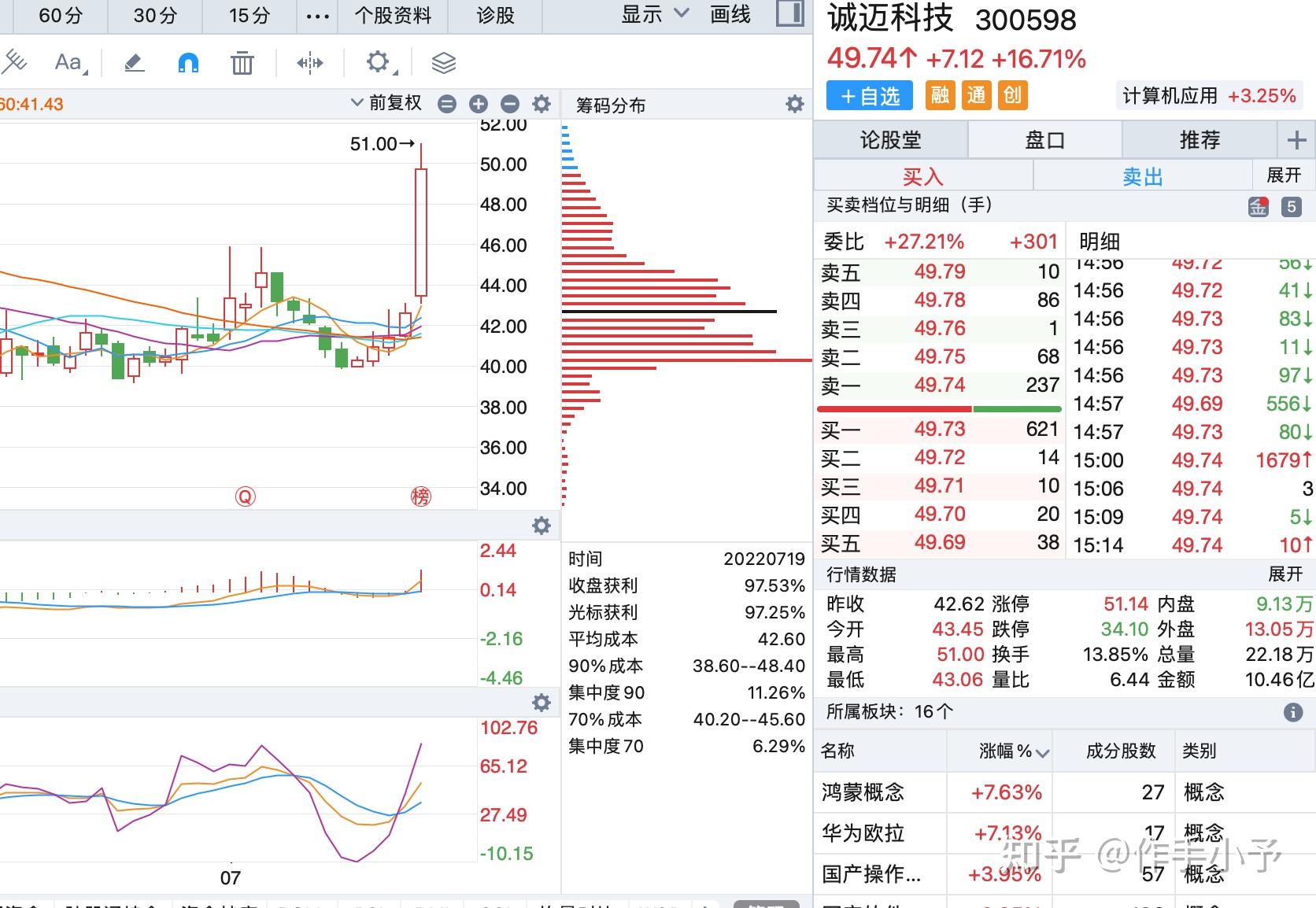Switch to 推荐 tab
This screenshot has height=908, width=1316.
point(1199,141)
